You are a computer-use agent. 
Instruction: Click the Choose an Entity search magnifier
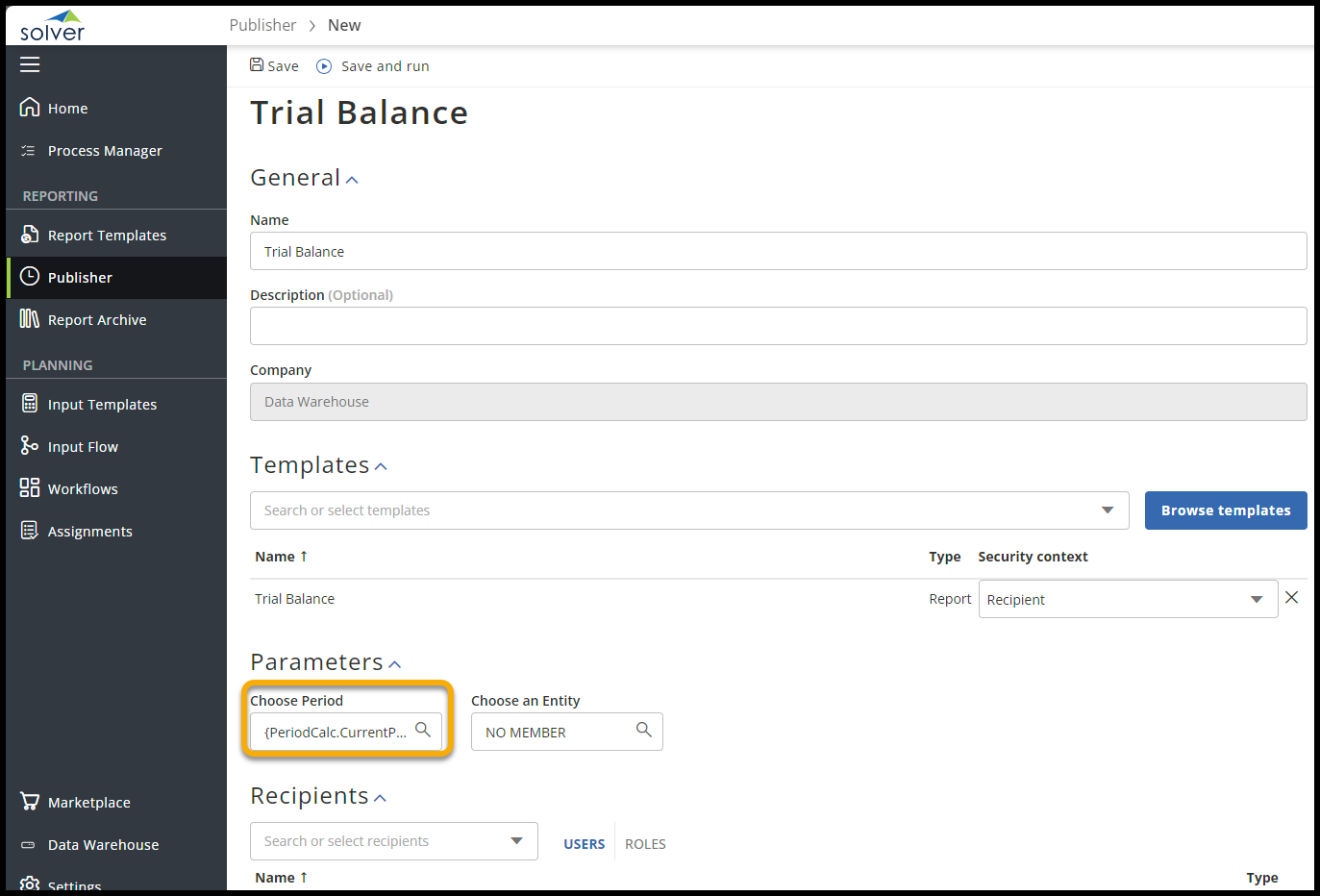(644, 730)
